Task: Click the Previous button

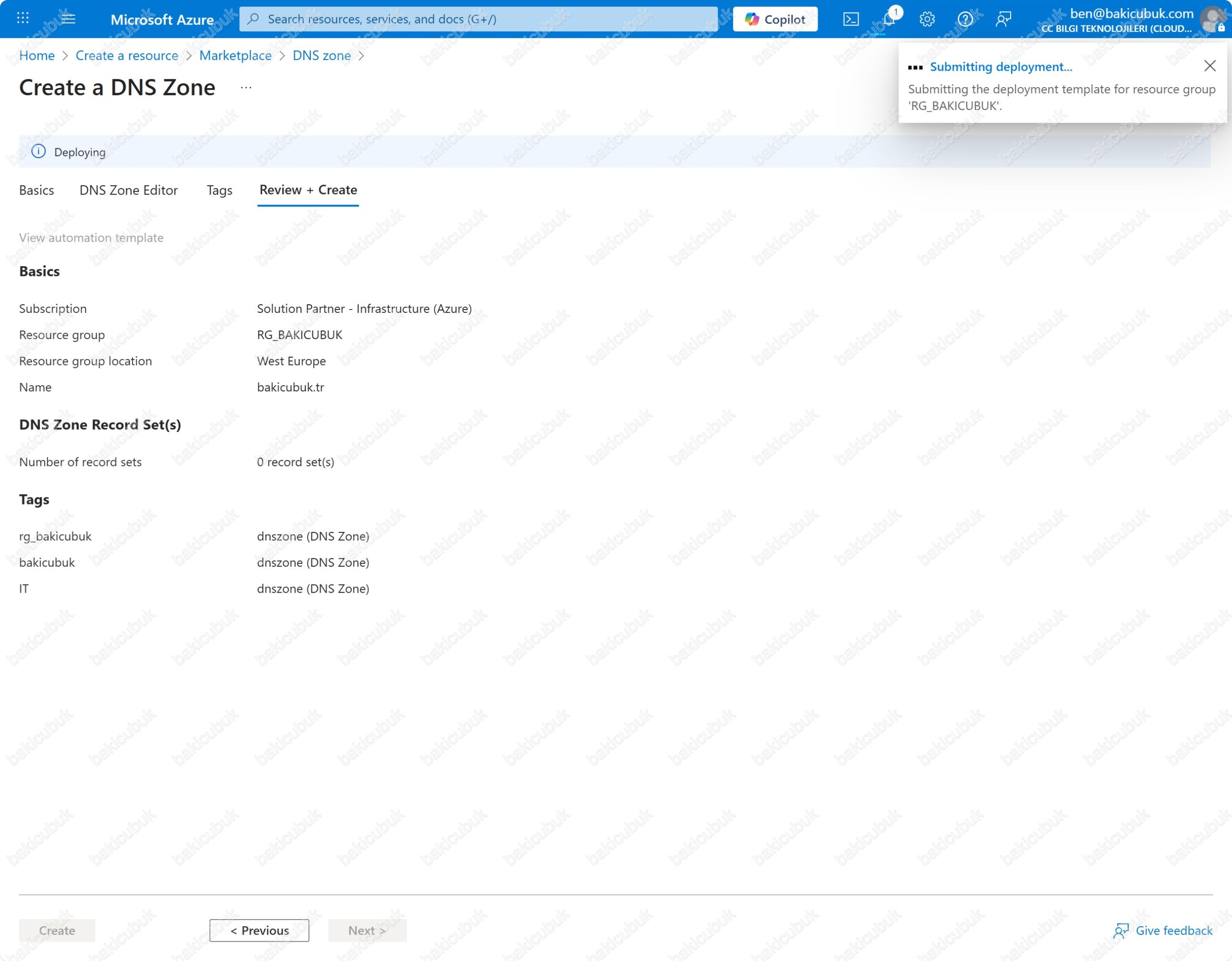Action: [259, 930]
